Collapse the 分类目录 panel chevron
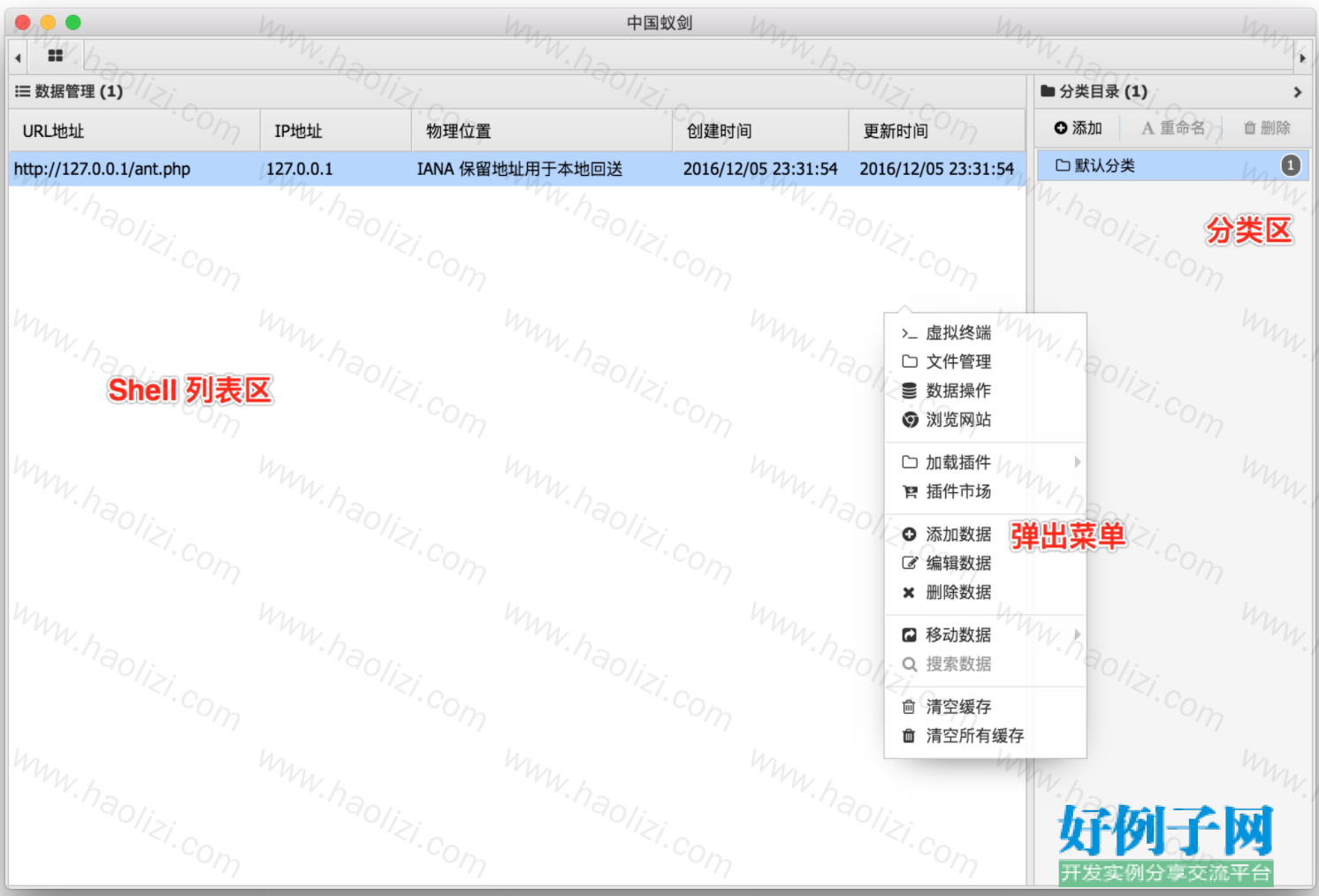Viewport: 1319px width, 896px height. (1297, 92)
